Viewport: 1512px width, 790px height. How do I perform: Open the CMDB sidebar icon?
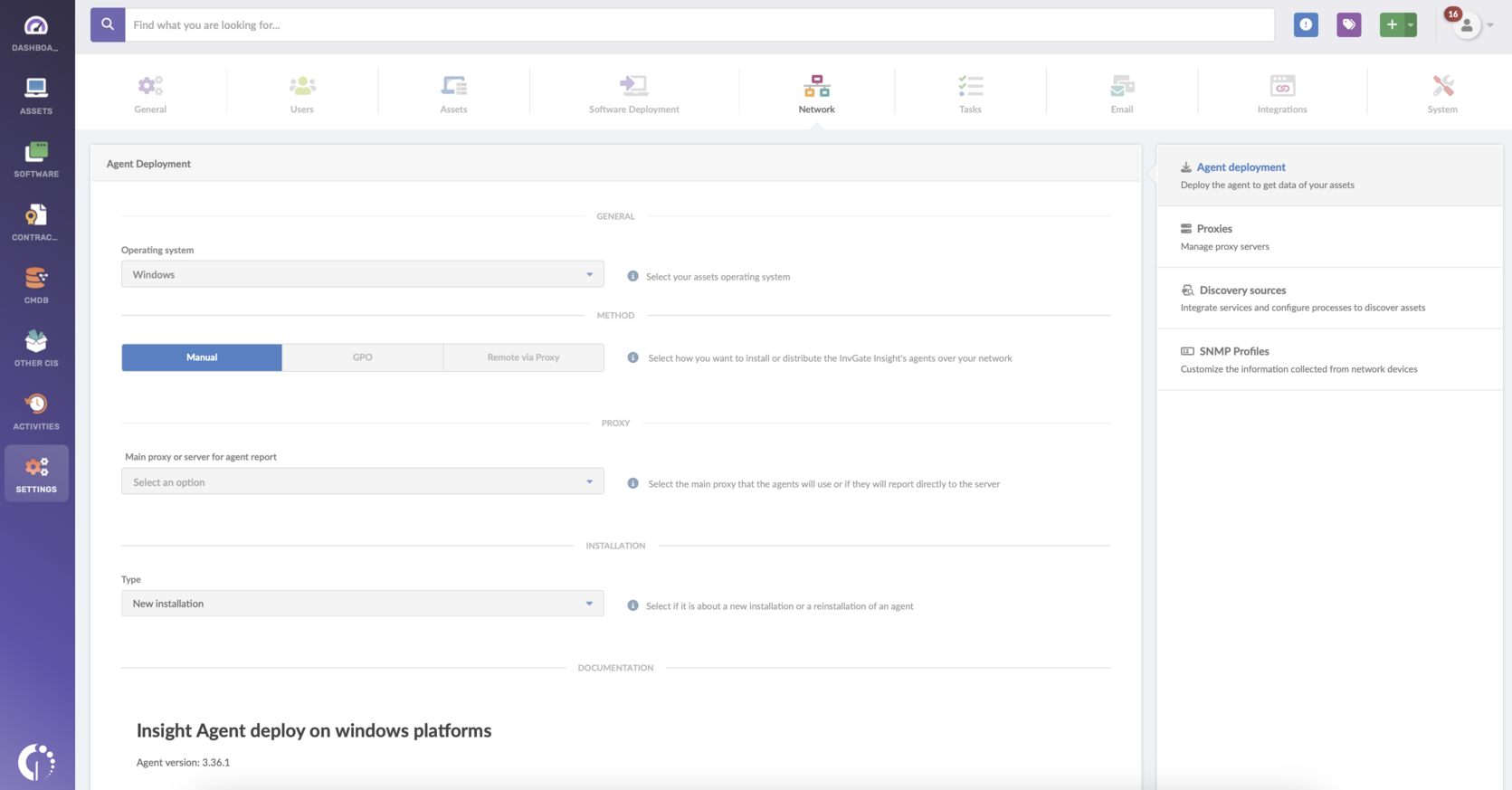click(x=36, y=285)
